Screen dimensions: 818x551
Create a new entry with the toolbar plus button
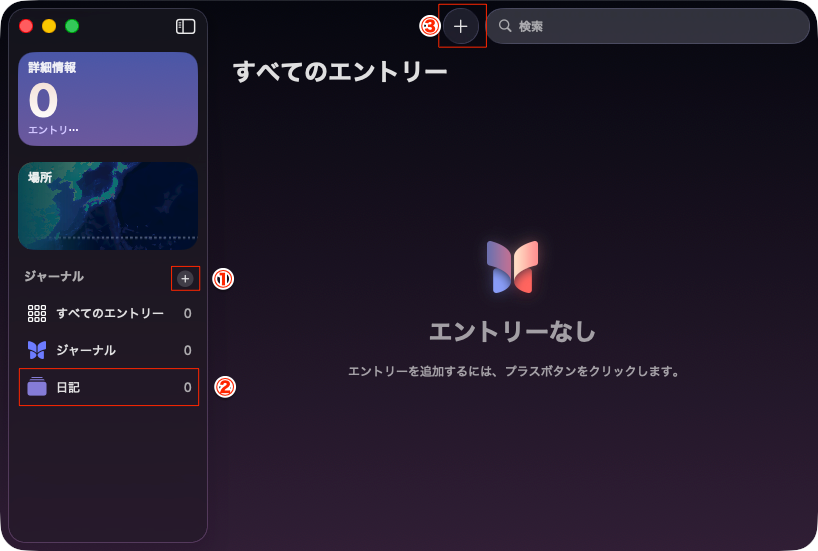460,26
